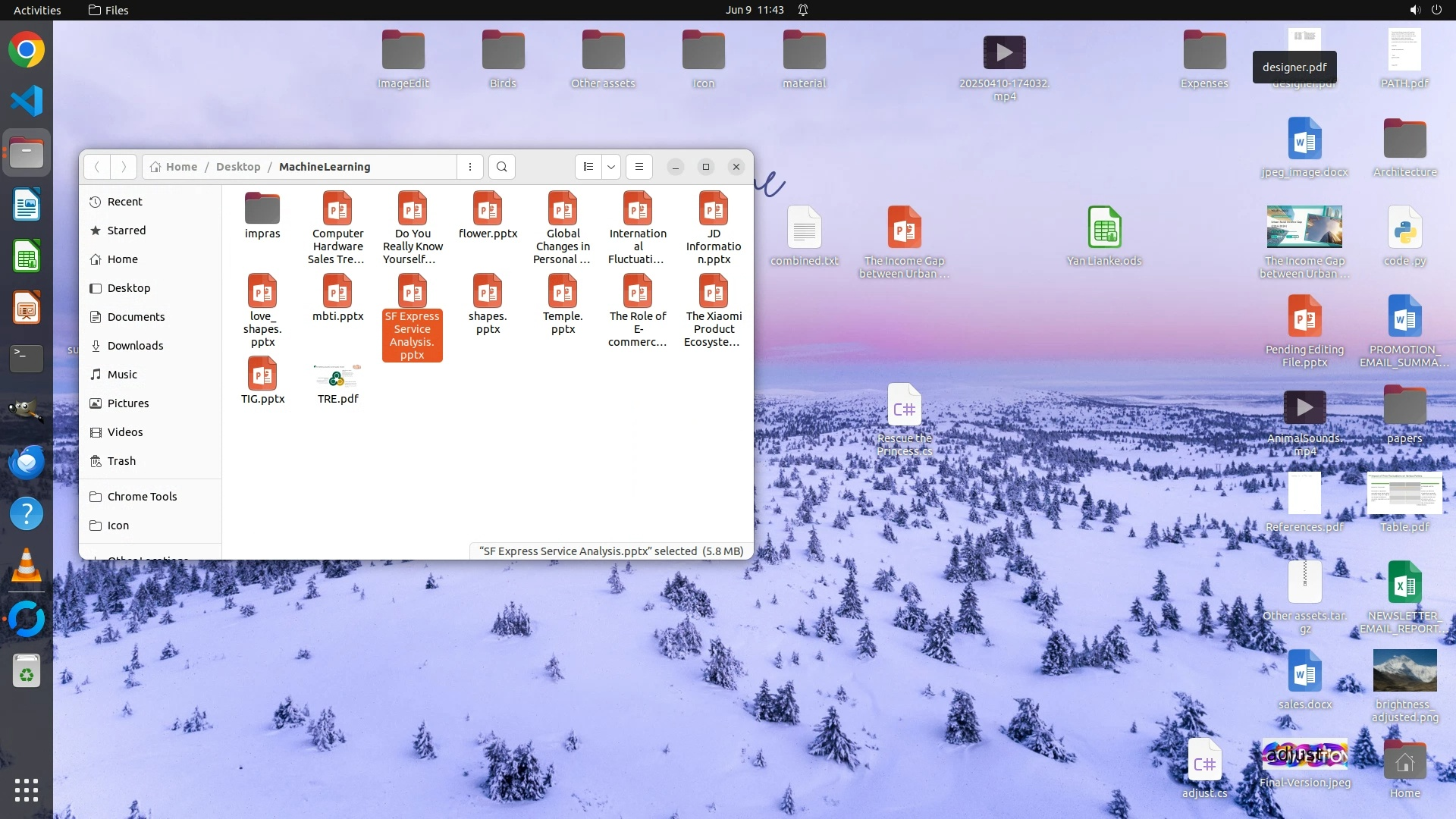
Task: Click the Desktop breadcrumb in path bar
Action: pyautogui.click(x=238, y=167)
